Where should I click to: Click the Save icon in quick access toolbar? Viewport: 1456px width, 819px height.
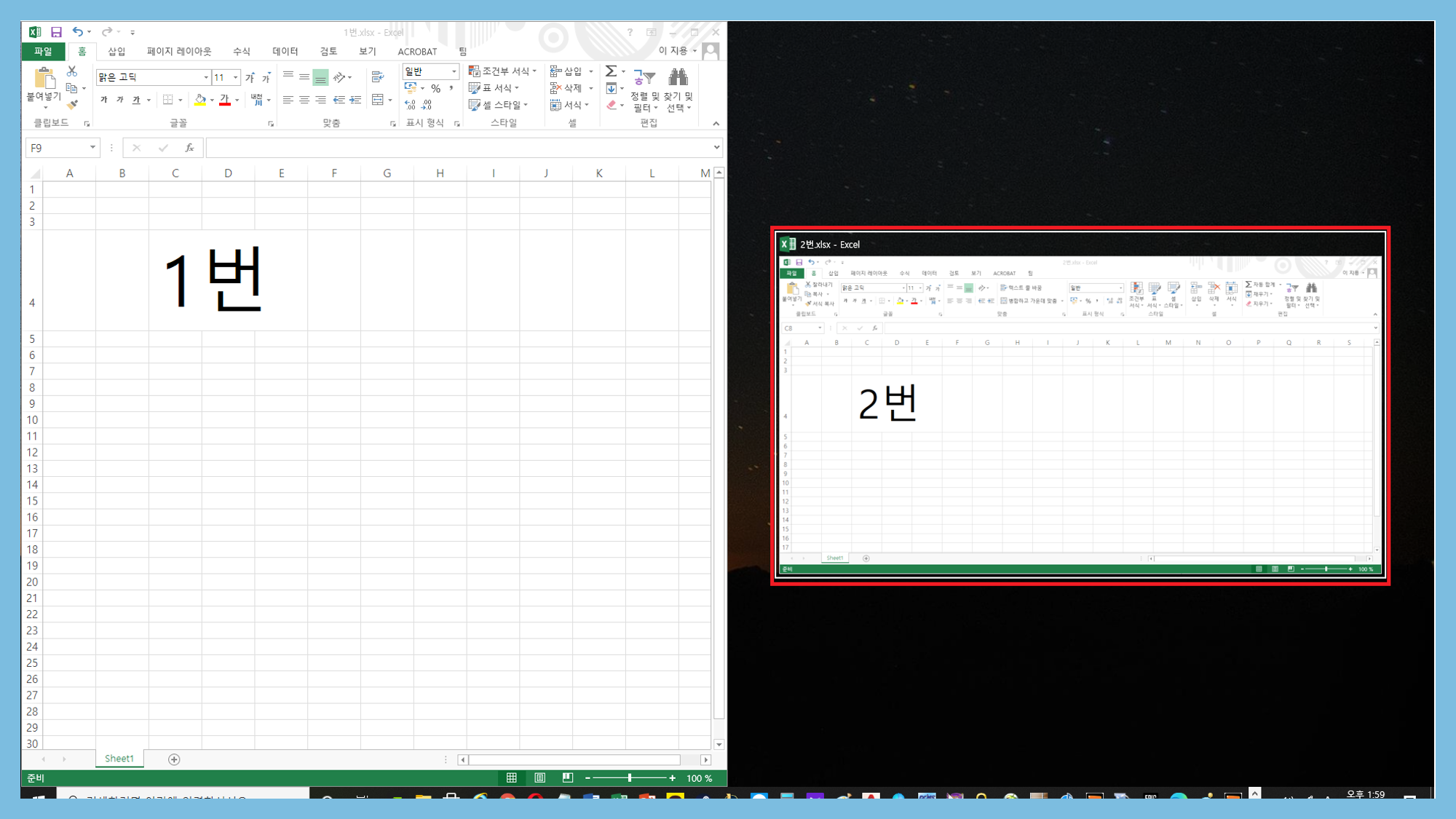point(56,32)
